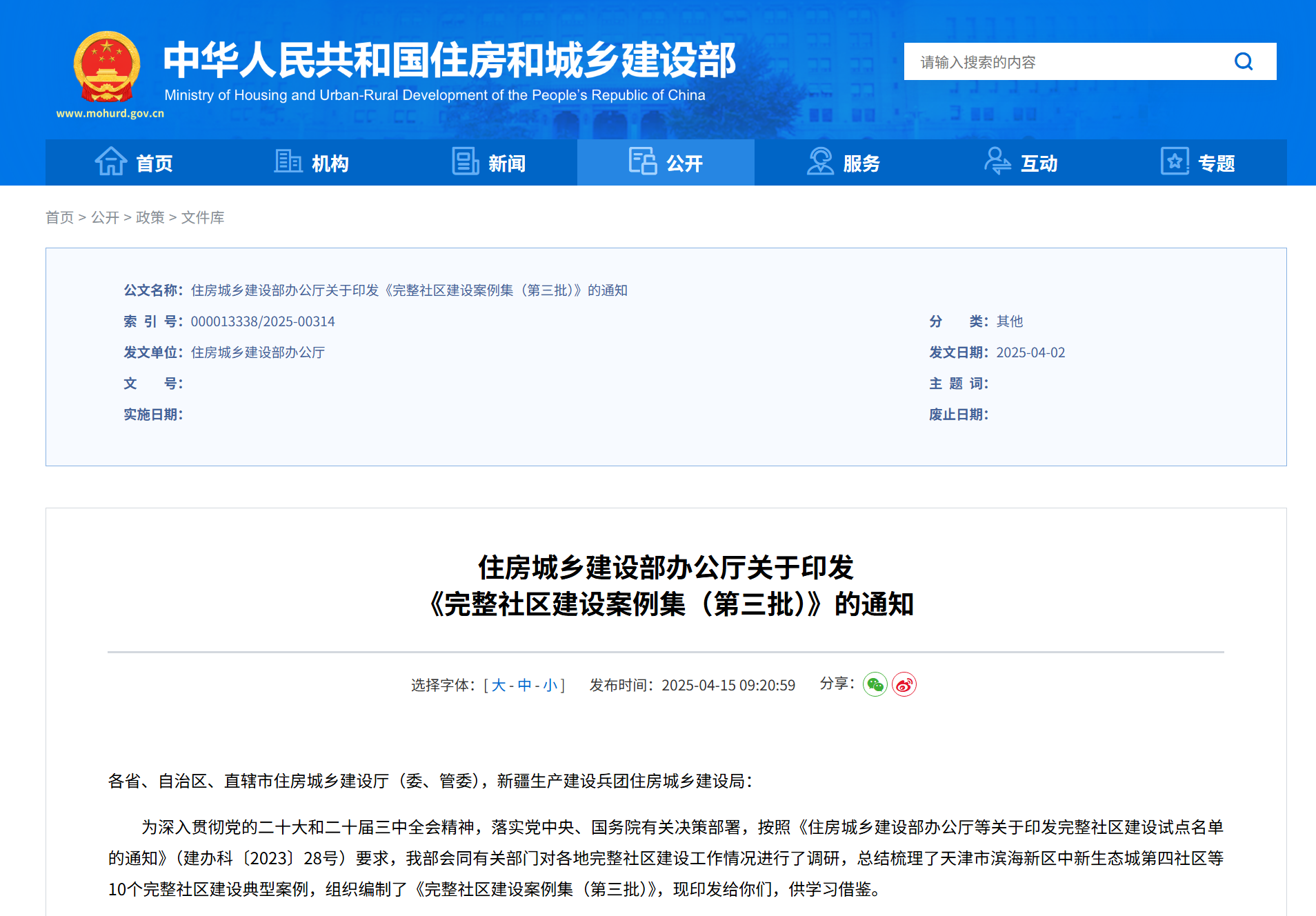The image size is (1316, 916).
Task: Click the 公文名称 value text
Action: pos(409,290)
